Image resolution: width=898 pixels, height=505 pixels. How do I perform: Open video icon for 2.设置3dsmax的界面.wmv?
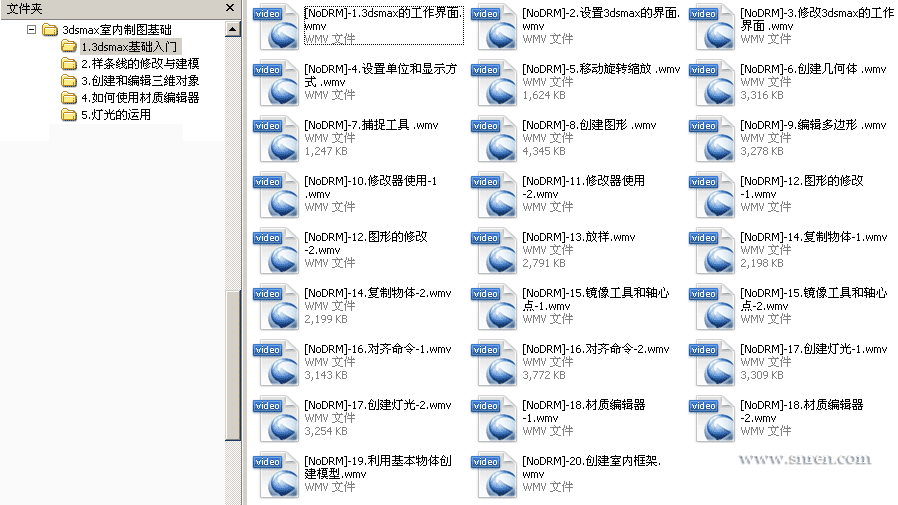click(x=494, y=27)
